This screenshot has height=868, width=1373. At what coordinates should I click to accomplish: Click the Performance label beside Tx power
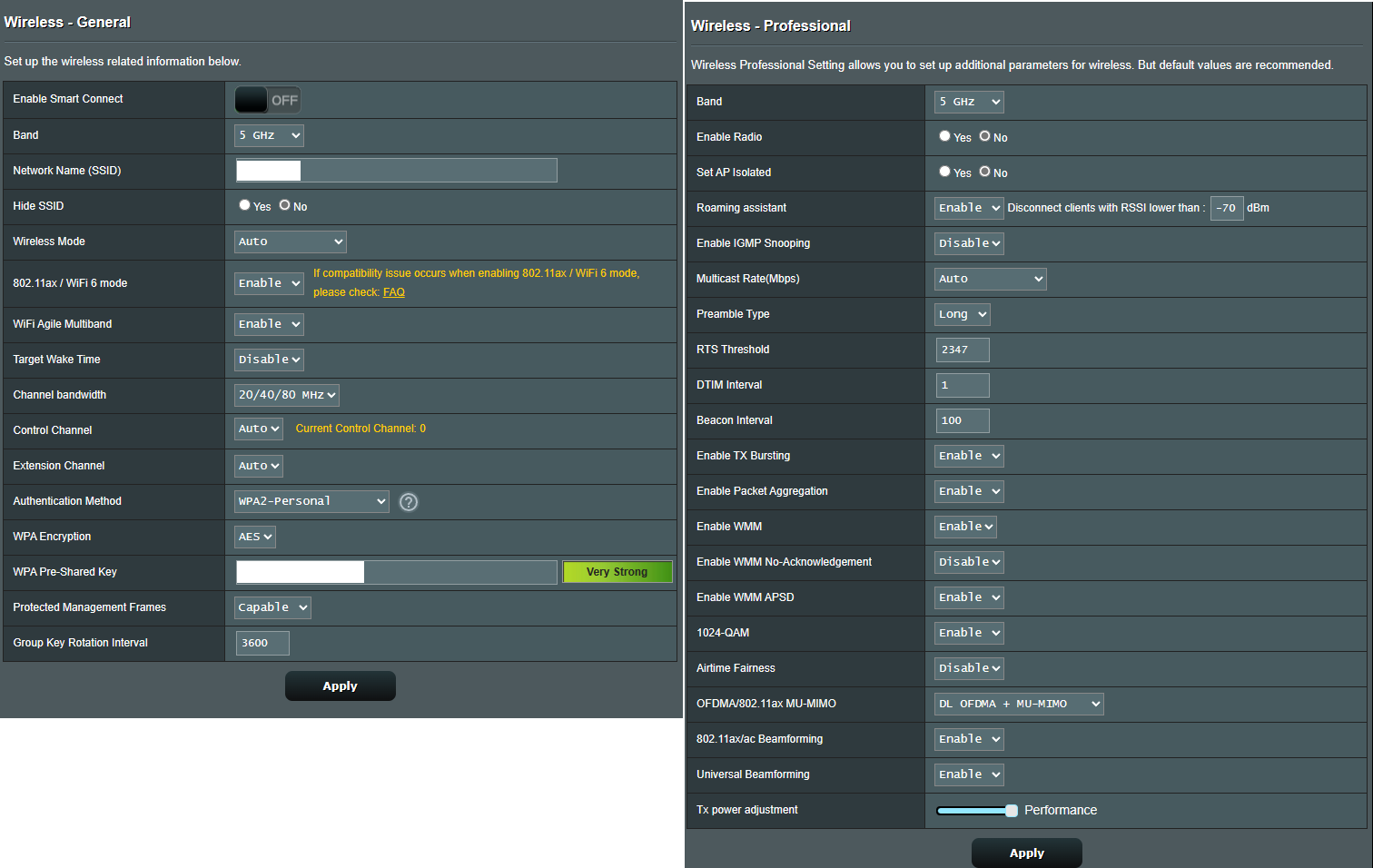[x=1061, y=810]
